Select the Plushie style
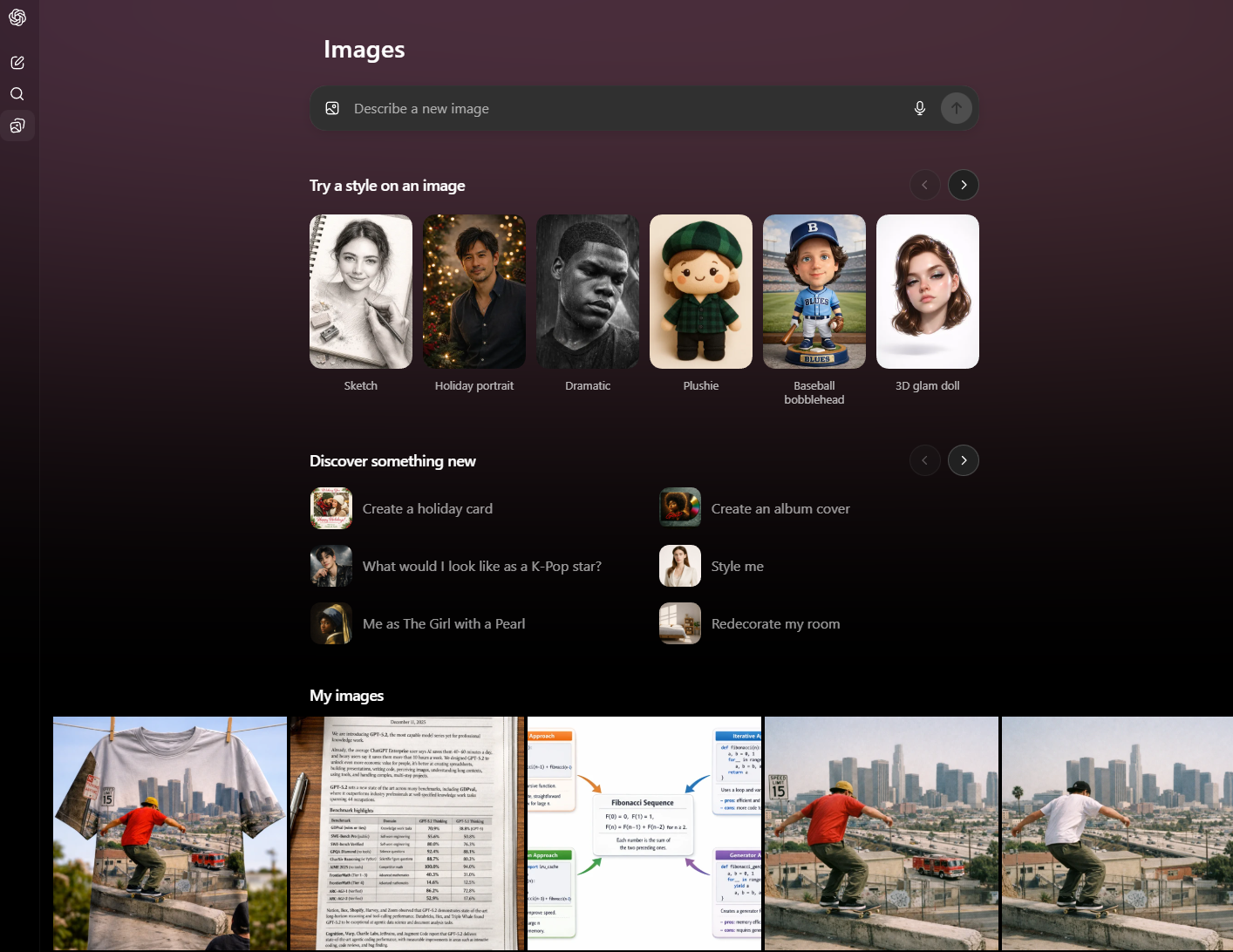Screen dimensions: 1233x952 700,291
